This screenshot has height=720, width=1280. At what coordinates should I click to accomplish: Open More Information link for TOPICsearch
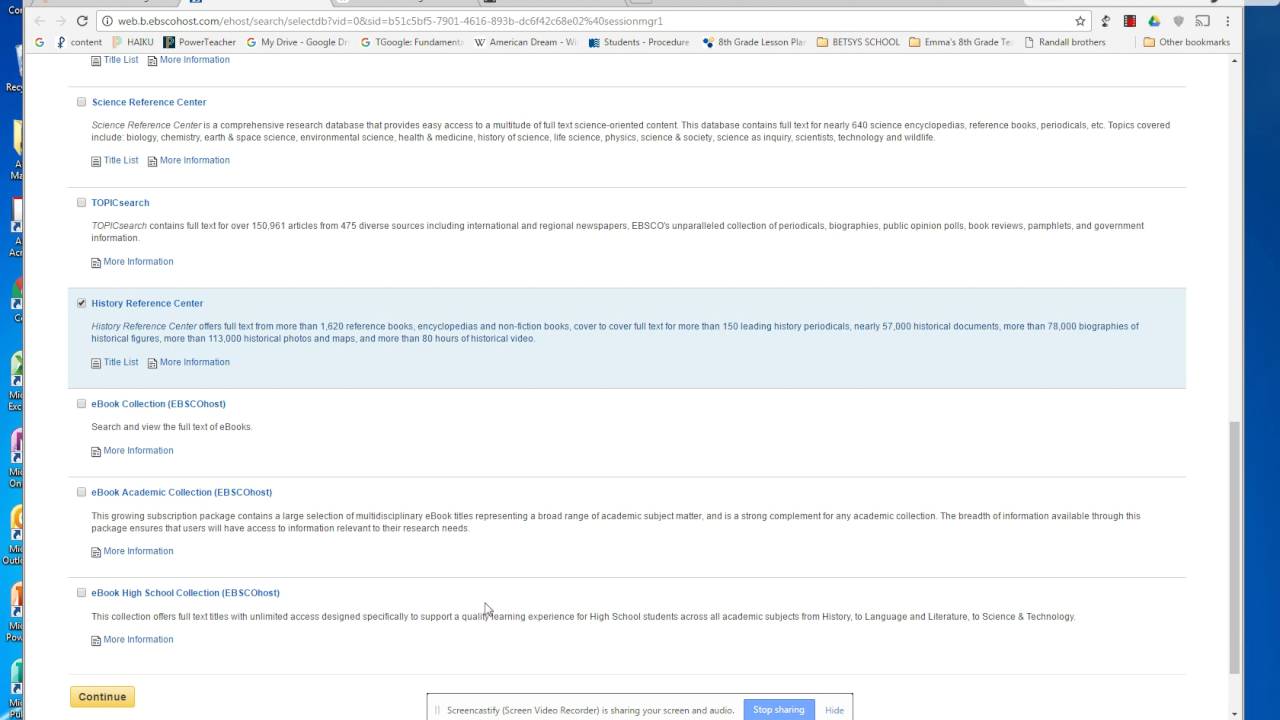pyautogui.click(x=138, y=261)
